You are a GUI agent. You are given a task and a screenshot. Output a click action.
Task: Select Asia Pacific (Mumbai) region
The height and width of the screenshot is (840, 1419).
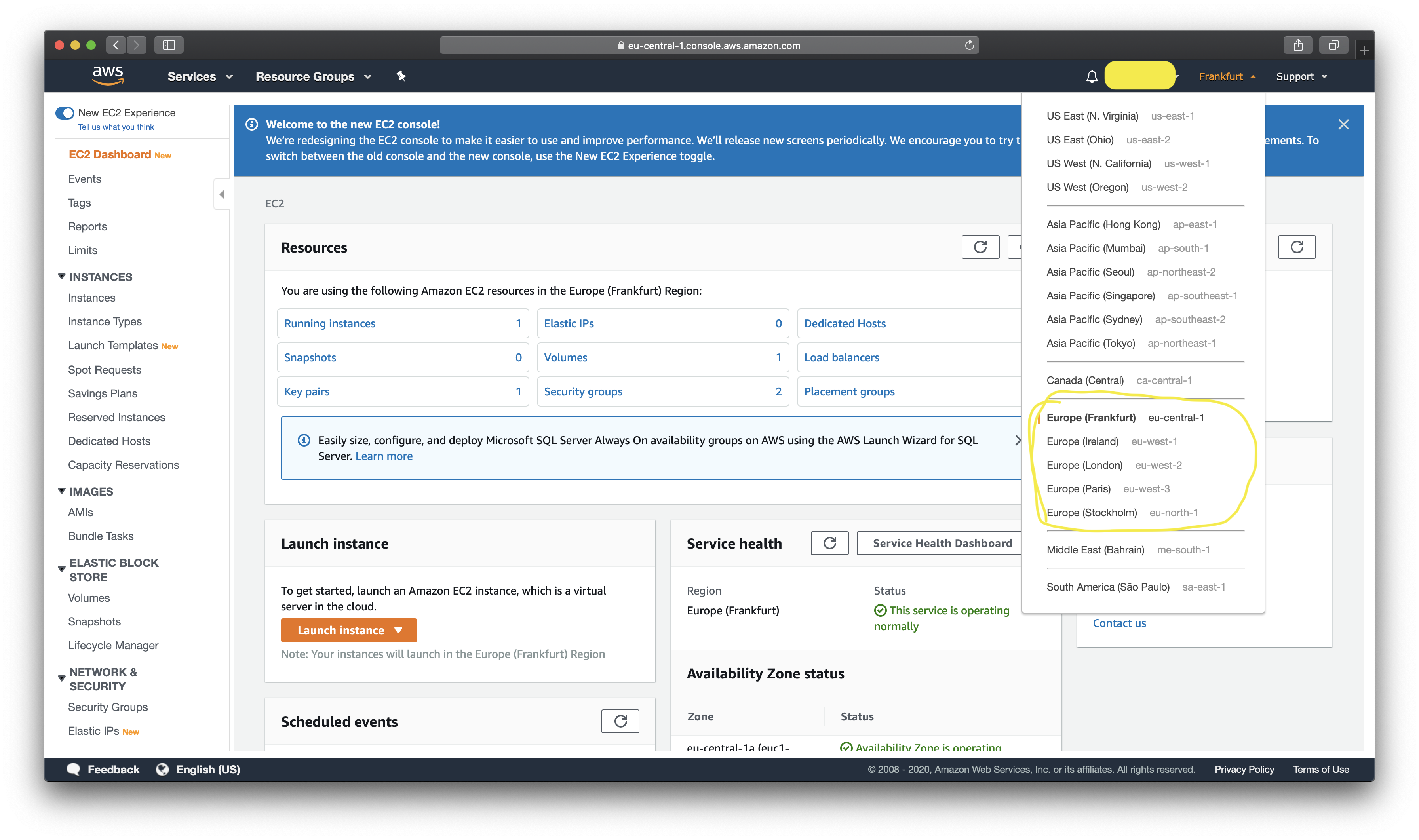click(x=1127, y=248)
